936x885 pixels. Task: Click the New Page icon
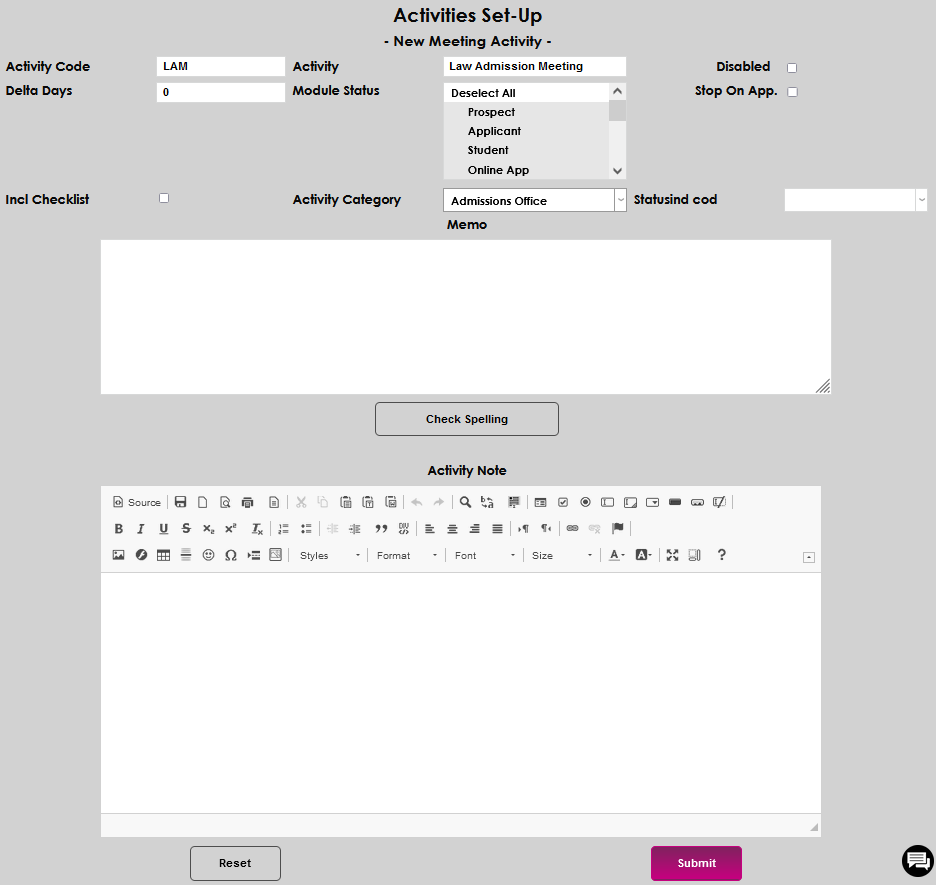coord(203,502)
